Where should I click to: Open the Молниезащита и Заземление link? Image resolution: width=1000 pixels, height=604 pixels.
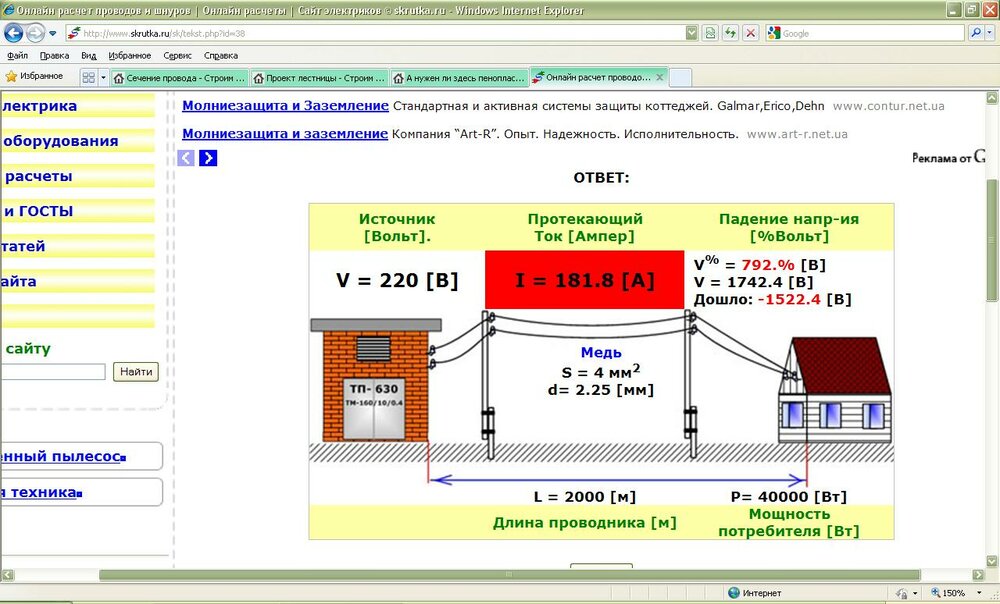pos(283,105)
